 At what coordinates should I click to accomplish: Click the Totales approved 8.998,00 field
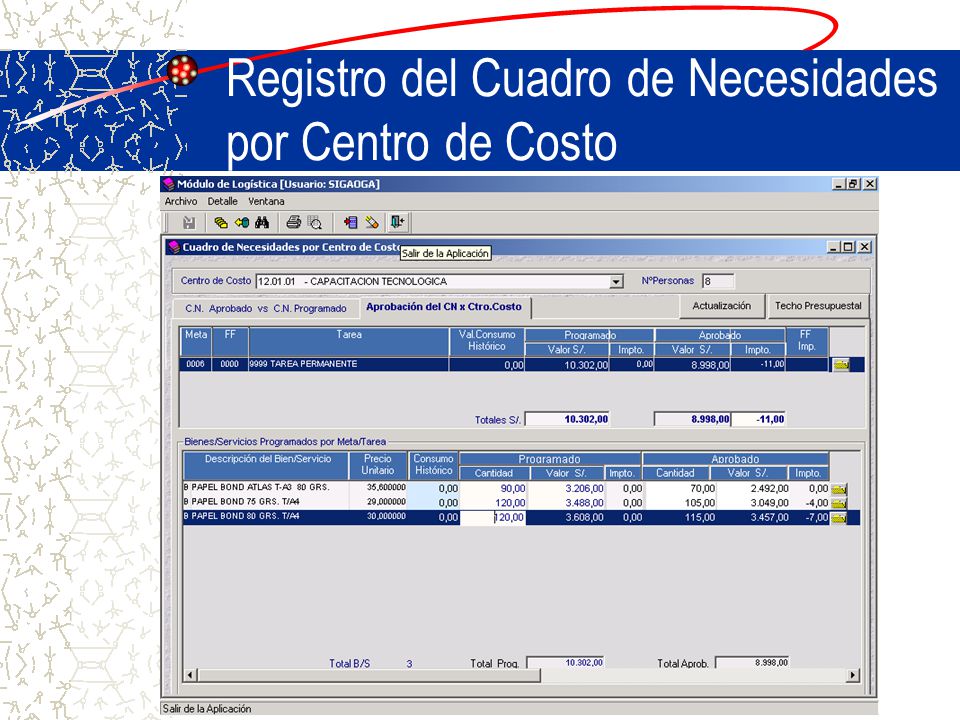692,419
